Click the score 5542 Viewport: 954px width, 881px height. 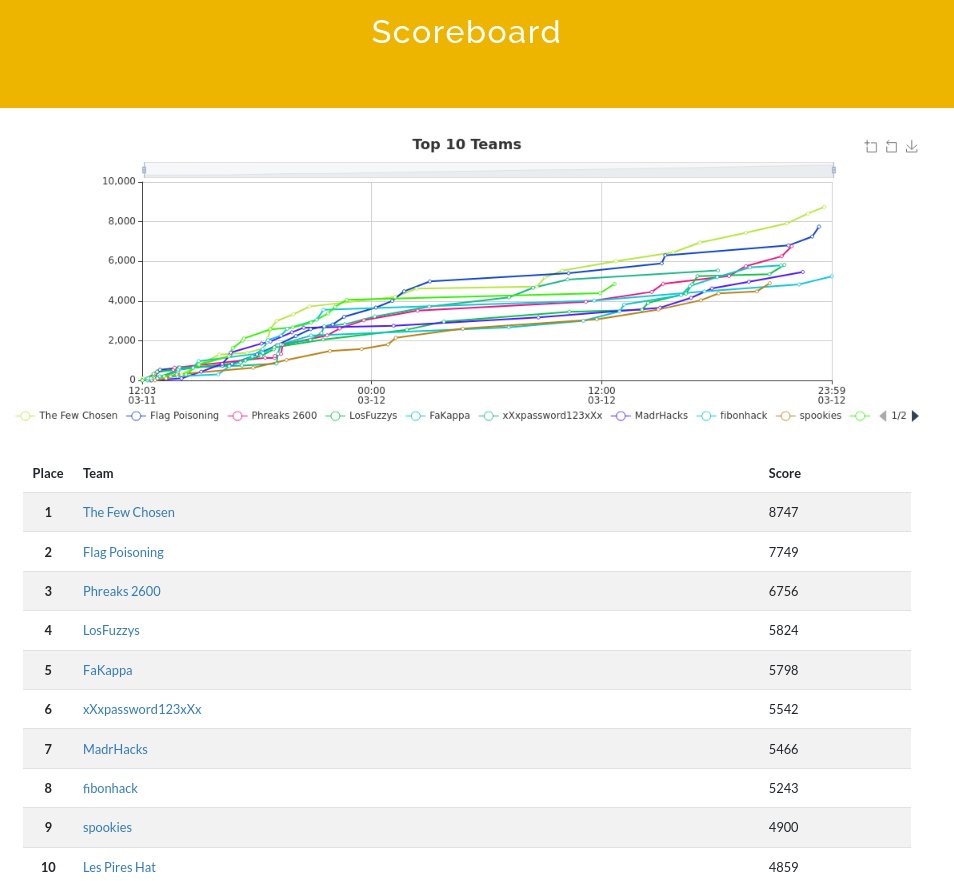pos(783,709)
